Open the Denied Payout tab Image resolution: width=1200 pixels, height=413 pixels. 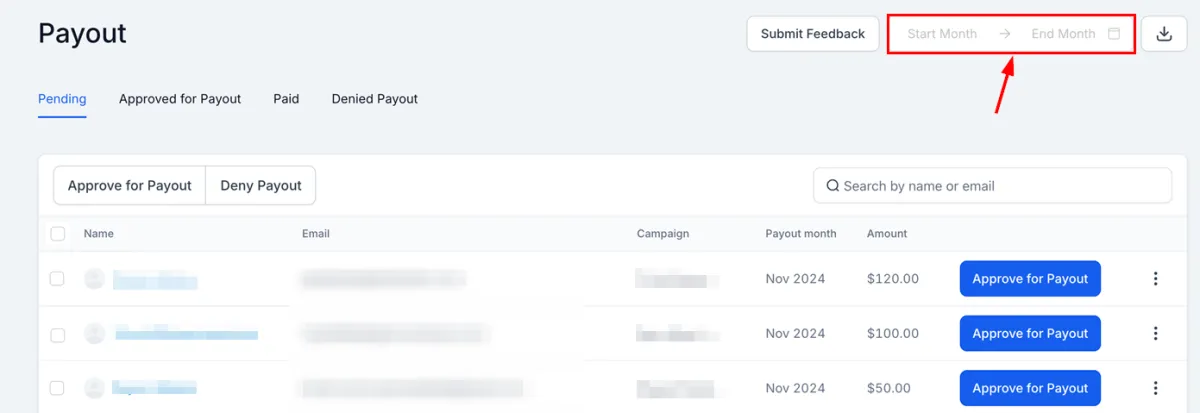[x=375, y=99]
